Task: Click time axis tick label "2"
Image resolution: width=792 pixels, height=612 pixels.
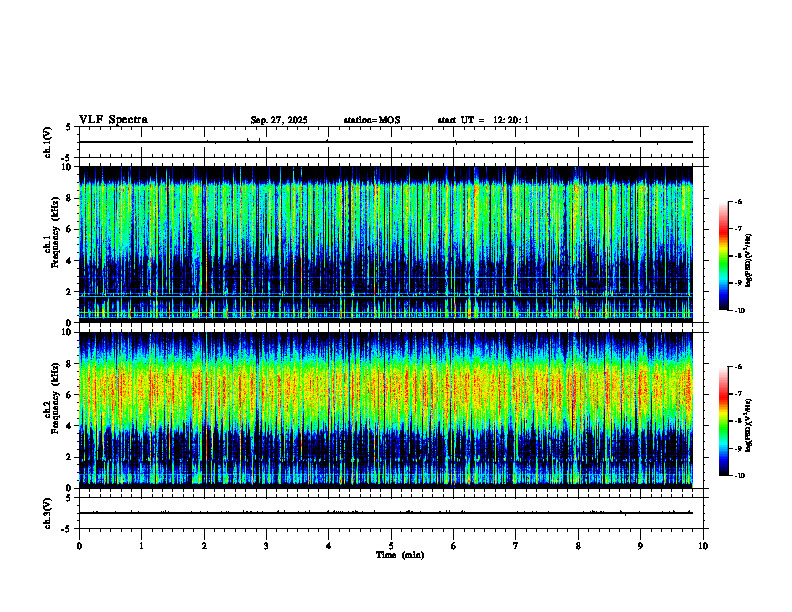Action: click(x=204, y=546)
